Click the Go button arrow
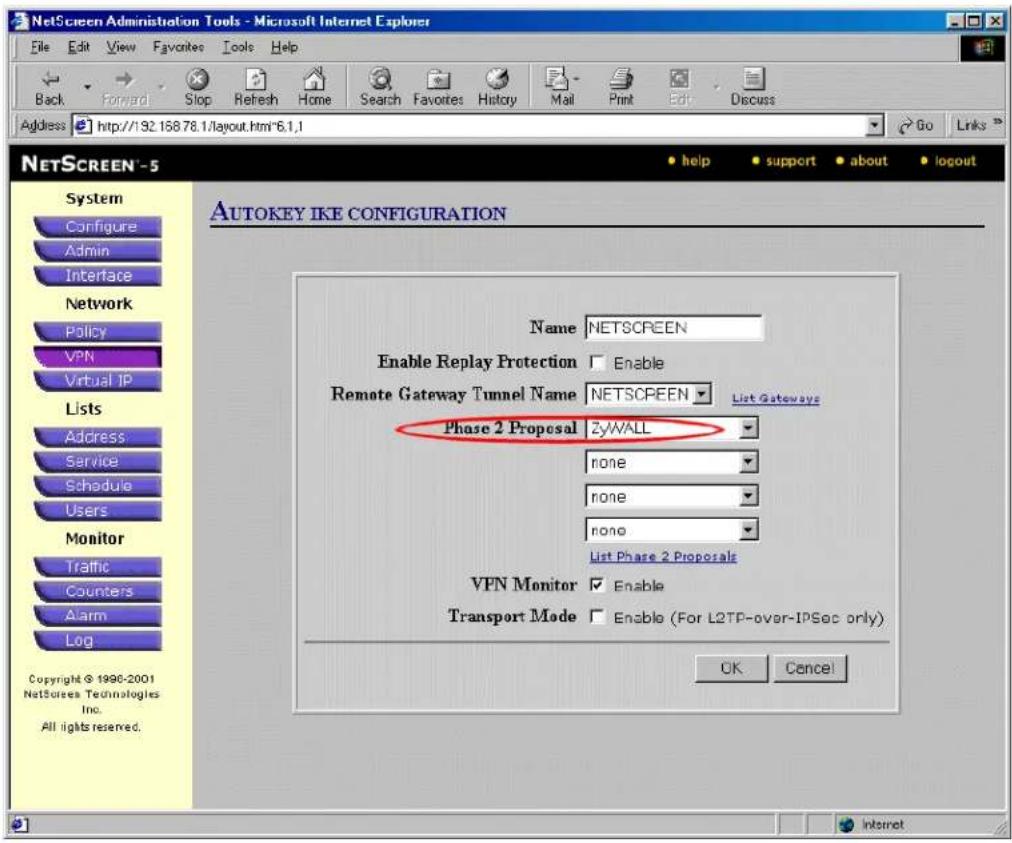This screenshot has height=843, width=1012. 905,126
